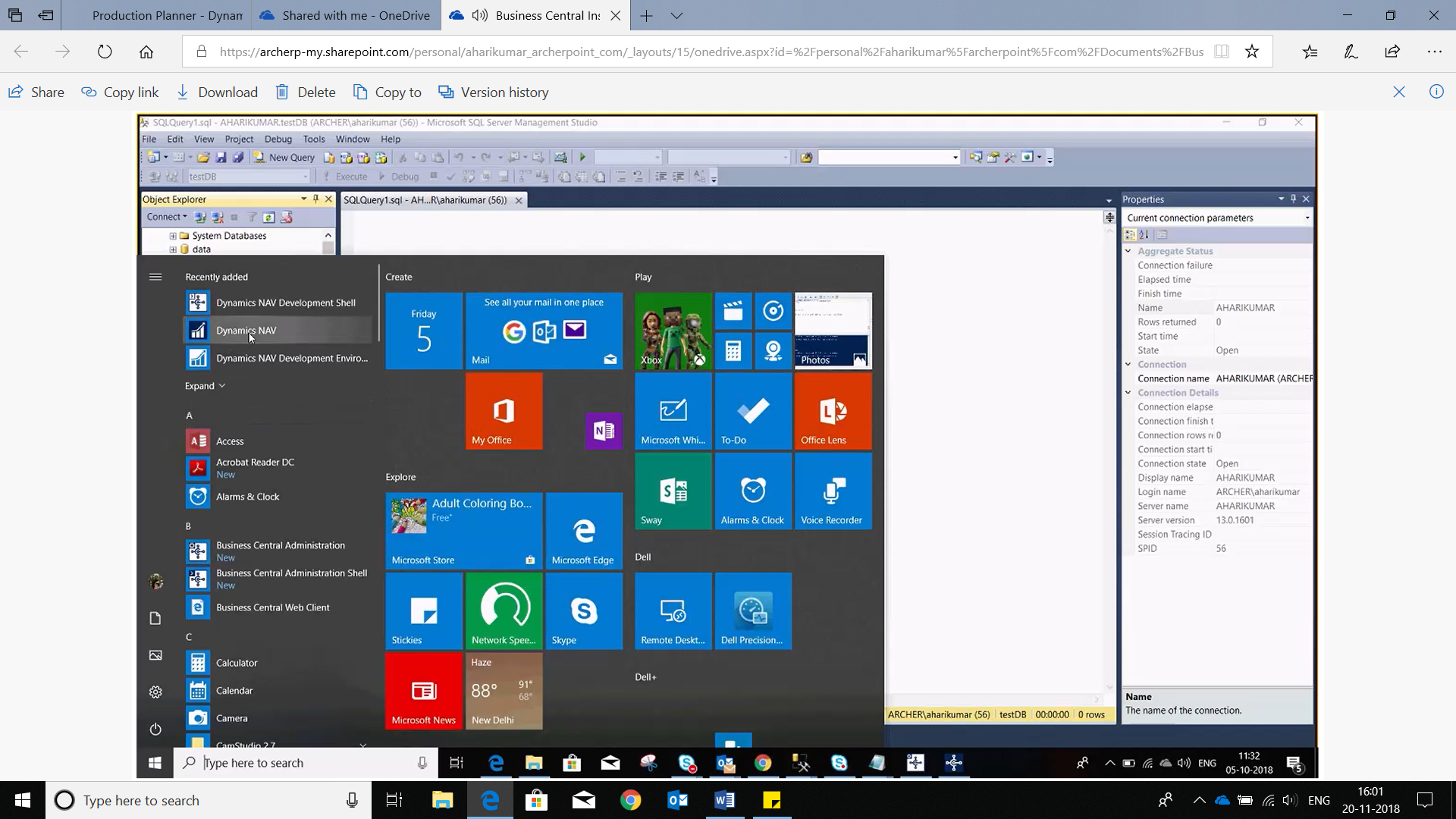Screen dimensions: 1456x819
Task: Open the Stickies tile
Action: tap(424, 611)
